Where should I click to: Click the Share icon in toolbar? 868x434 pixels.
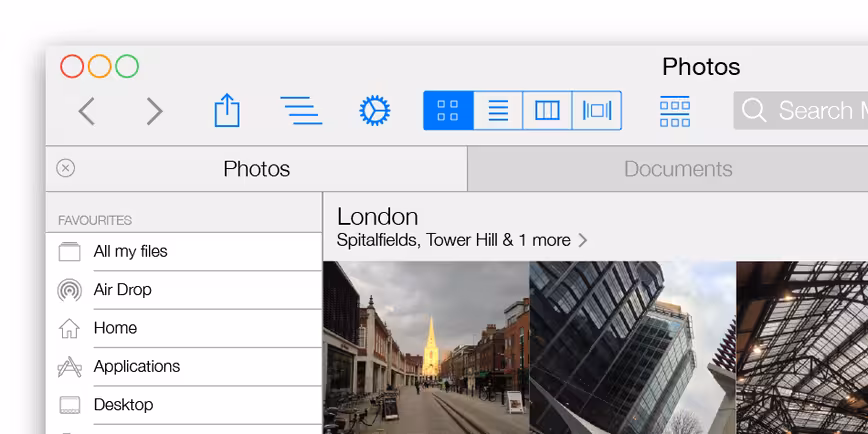(227, 110)
